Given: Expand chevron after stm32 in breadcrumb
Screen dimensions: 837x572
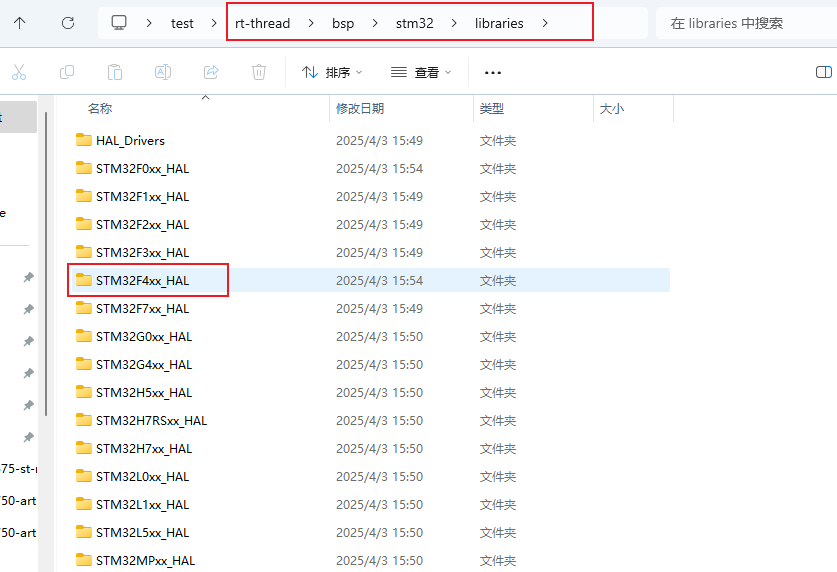Looking at the screenshot, I should [454, 23].
